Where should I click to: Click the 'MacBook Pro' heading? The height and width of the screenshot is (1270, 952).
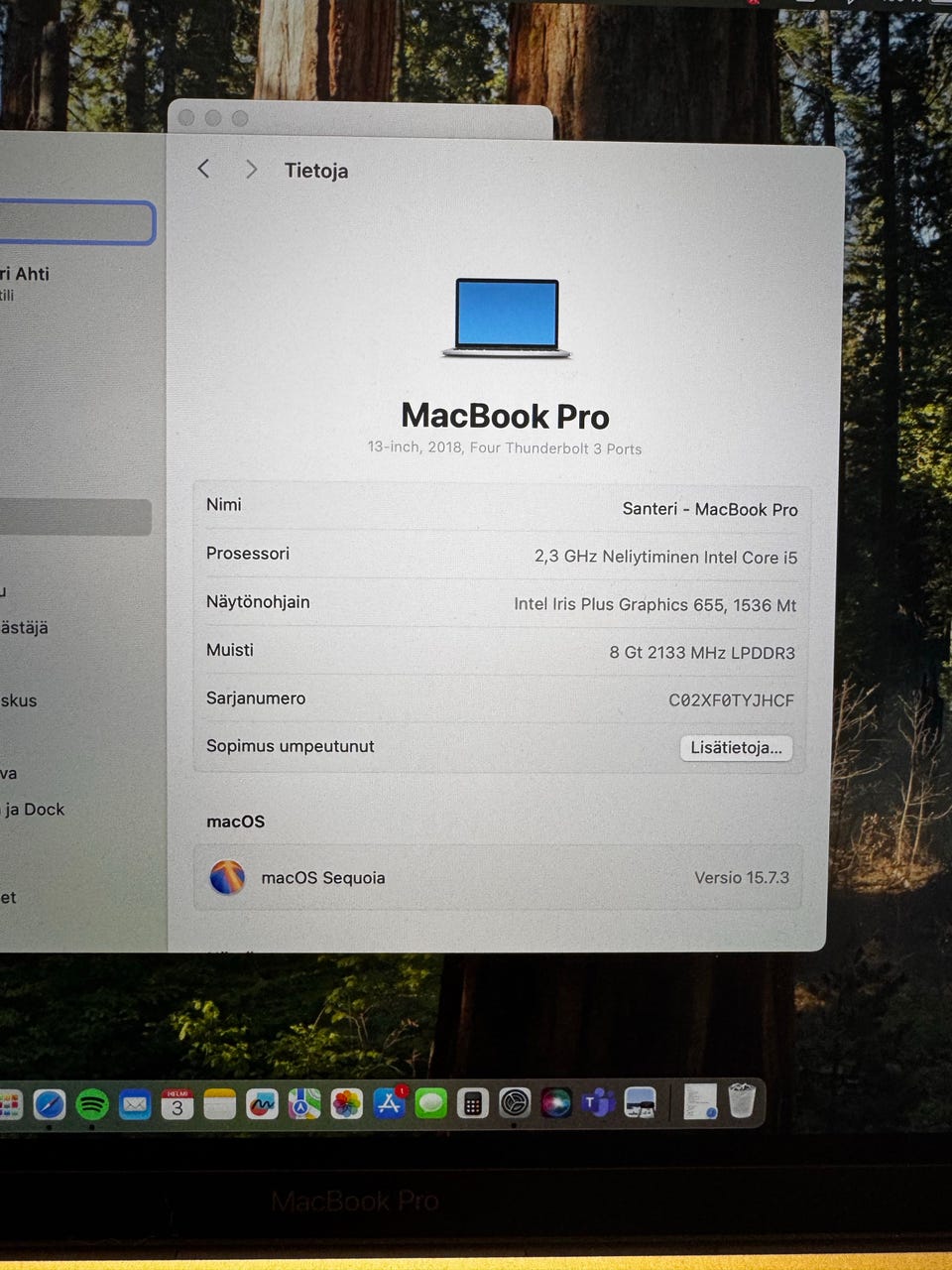pos(506,416)
